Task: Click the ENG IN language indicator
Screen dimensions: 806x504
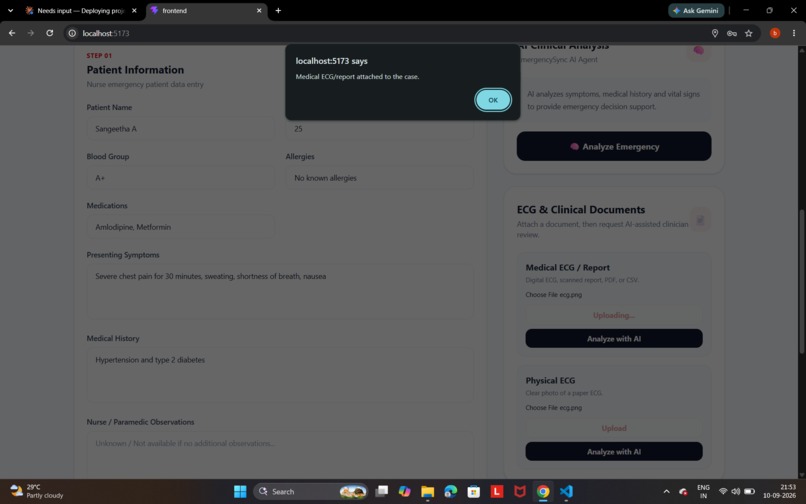Action: [703, 491]
